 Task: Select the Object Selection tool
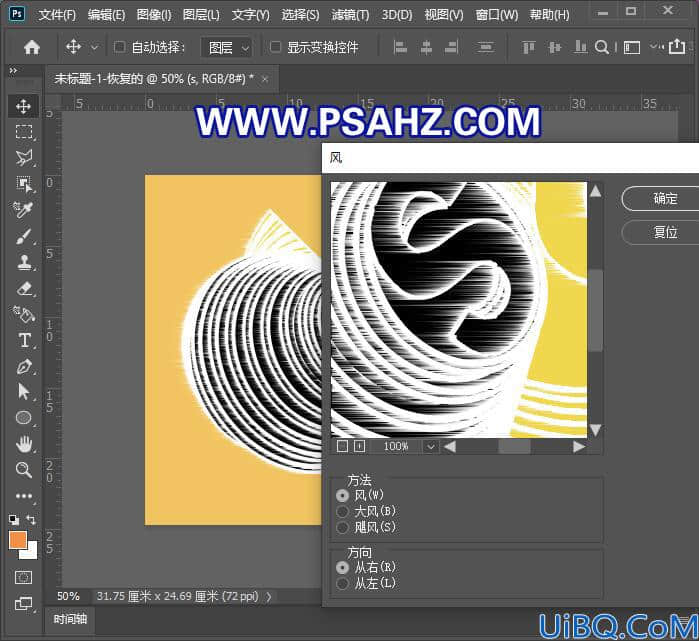click(x=23, y=183)
